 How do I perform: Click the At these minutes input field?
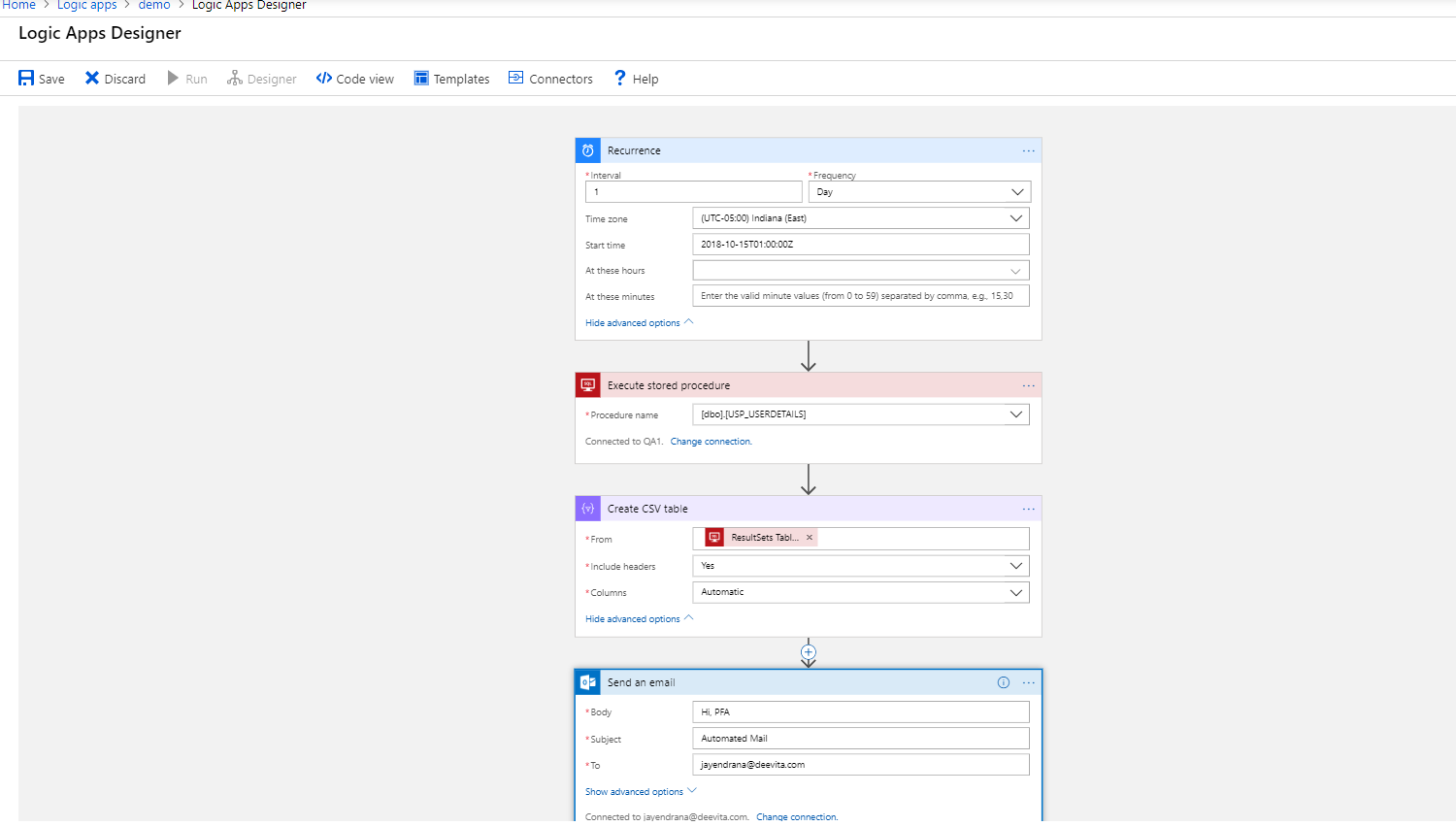[x=861, y=296]
